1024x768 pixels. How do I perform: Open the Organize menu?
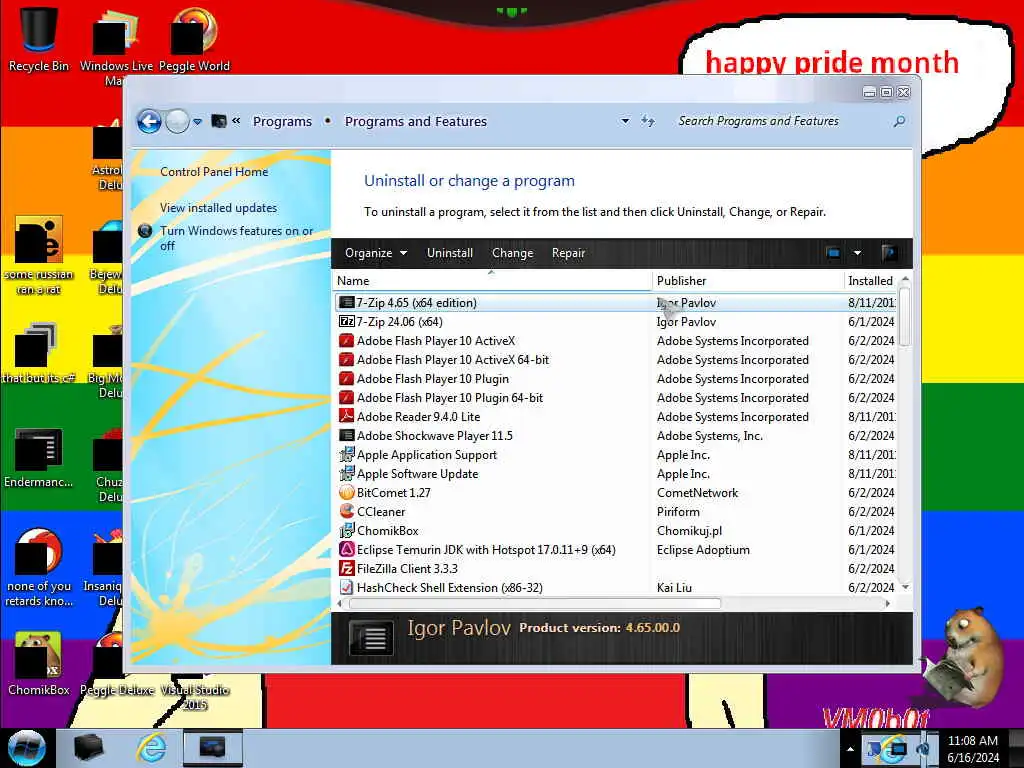pos(376,253)
